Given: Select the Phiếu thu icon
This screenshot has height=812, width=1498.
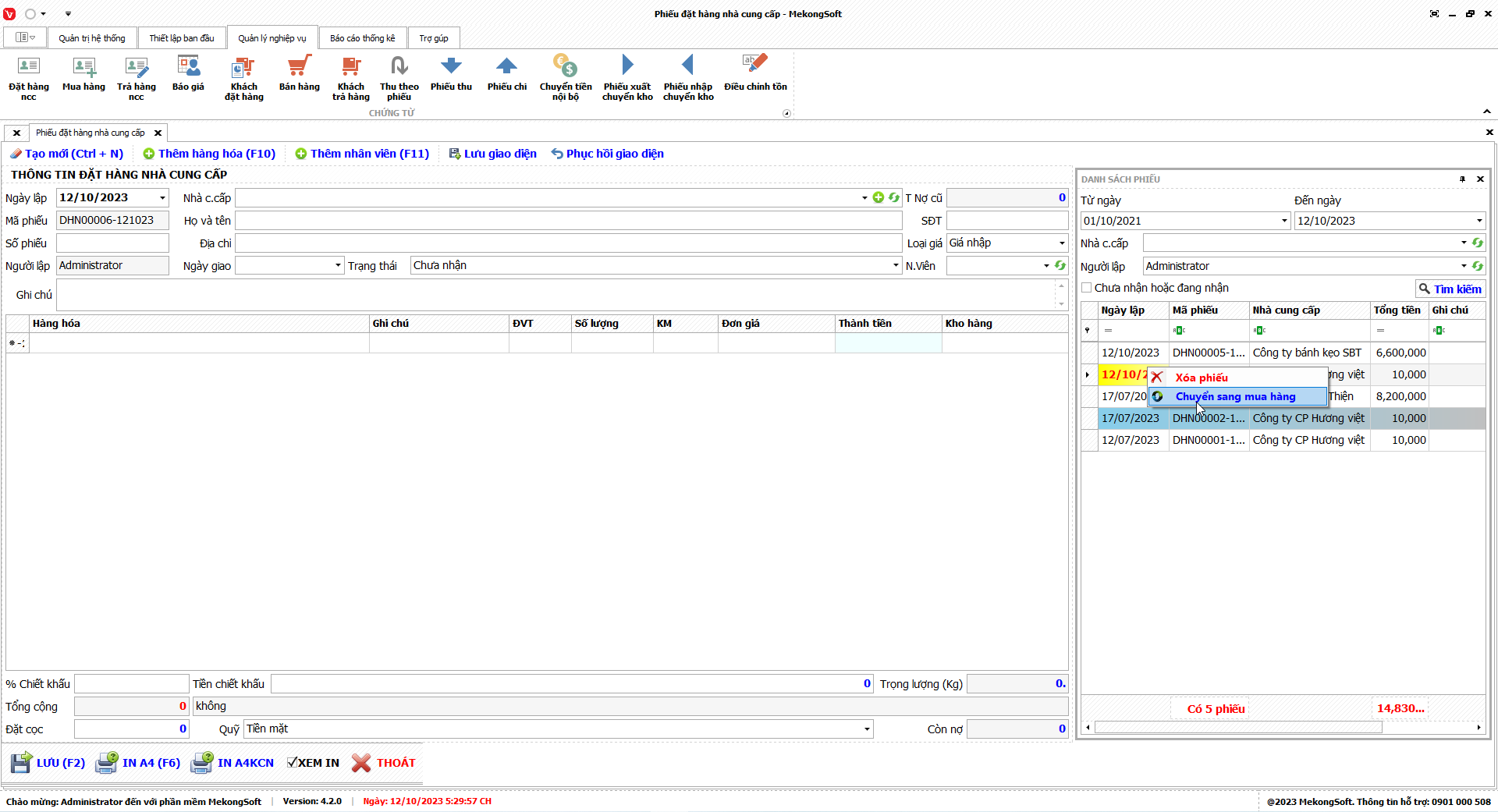Looking at the screenshot, I should 451,75.
